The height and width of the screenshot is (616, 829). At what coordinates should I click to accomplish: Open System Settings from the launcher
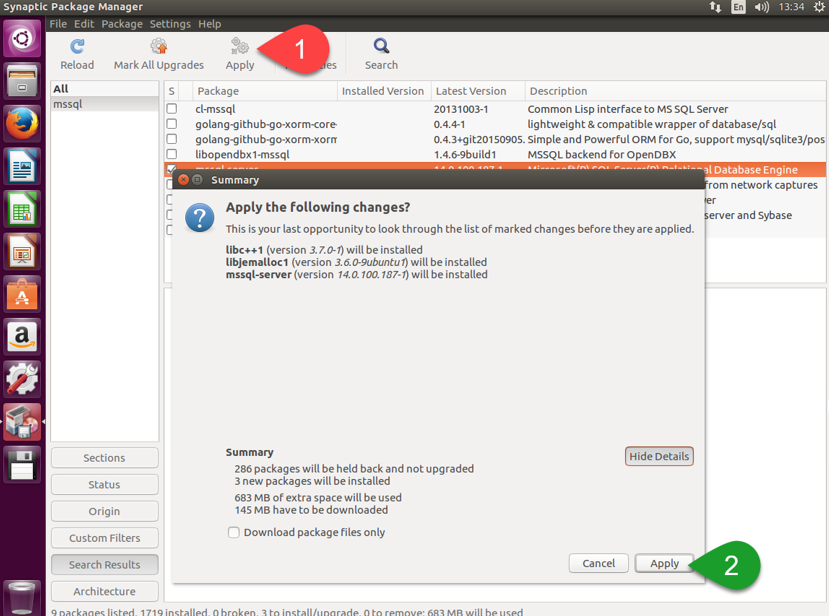pyautogui.click(x=22, y=379)
